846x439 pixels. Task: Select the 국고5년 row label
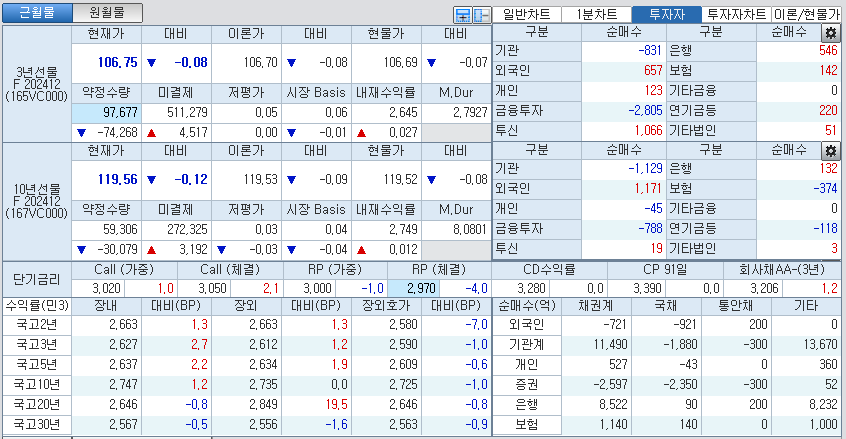coord(37,365)
